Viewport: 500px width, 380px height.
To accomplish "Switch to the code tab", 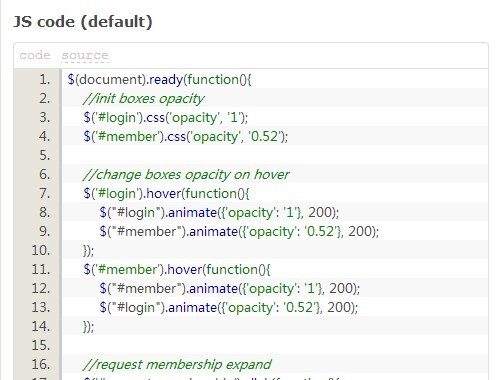I will click(x=35, y=55).
